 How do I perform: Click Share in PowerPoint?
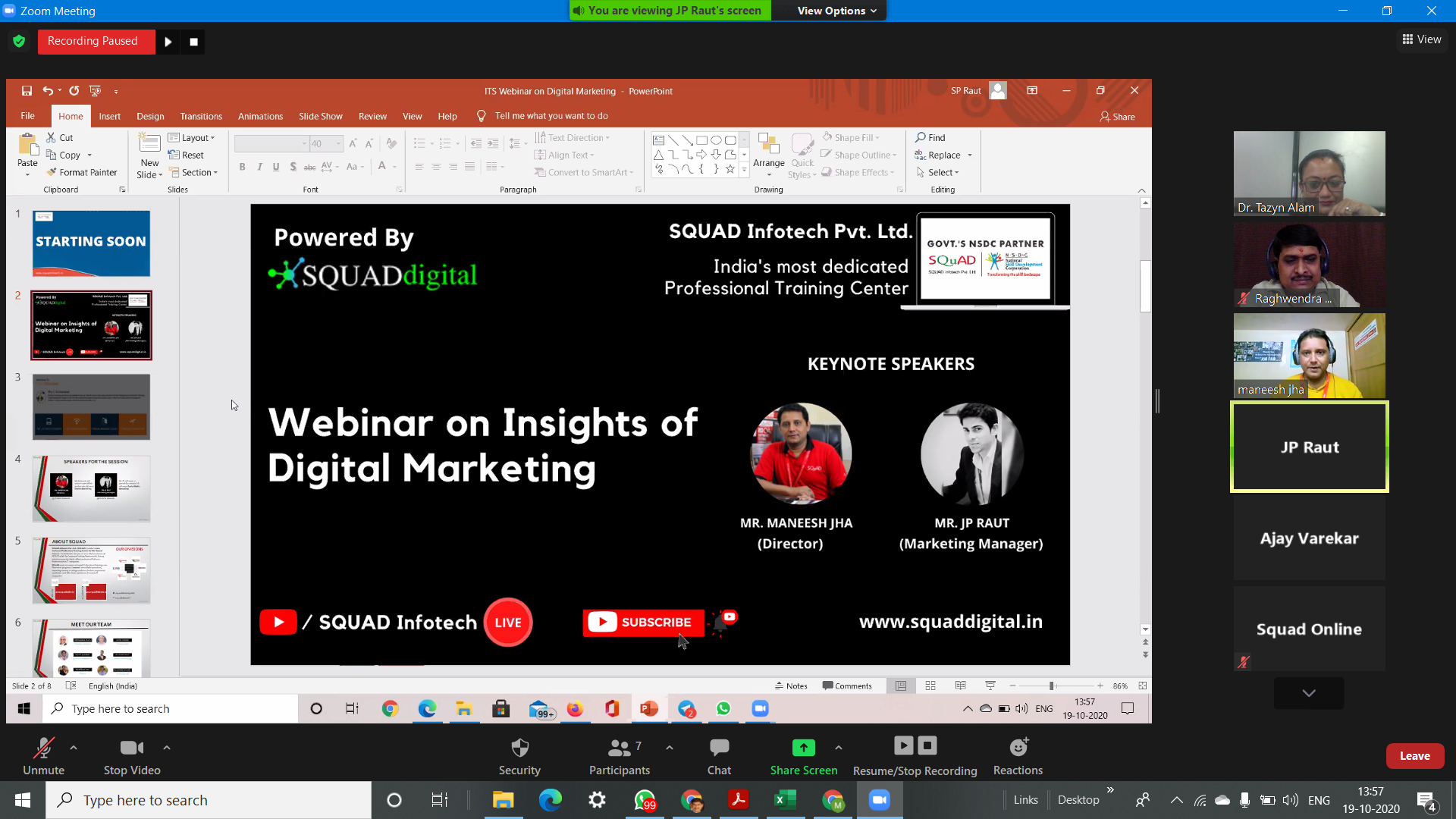coord(1118,116)
